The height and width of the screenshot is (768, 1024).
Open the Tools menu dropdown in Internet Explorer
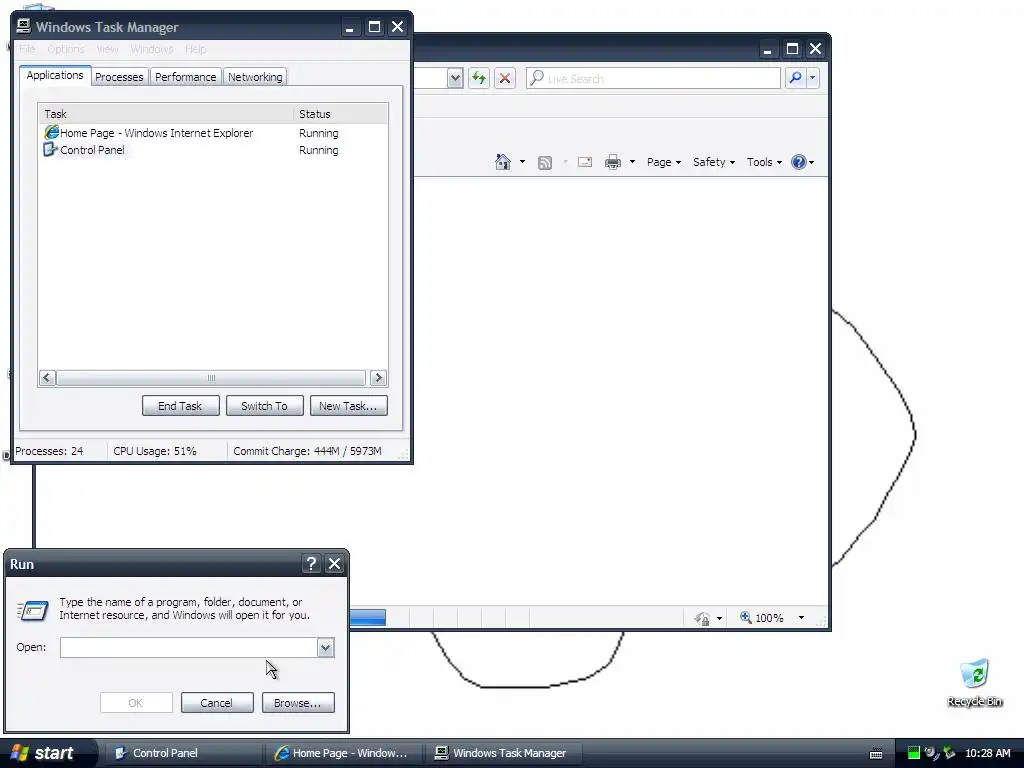click(x=764, y=162)
